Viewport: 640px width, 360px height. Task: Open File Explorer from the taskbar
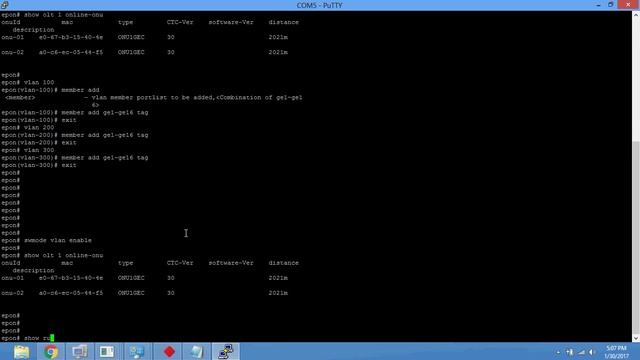21,351
